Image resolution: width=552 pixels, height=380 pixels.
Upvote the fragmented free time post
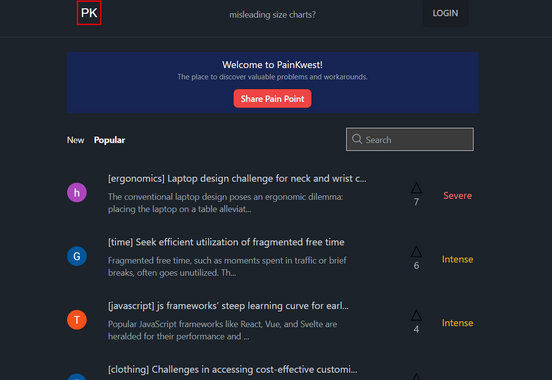[416, 251]
